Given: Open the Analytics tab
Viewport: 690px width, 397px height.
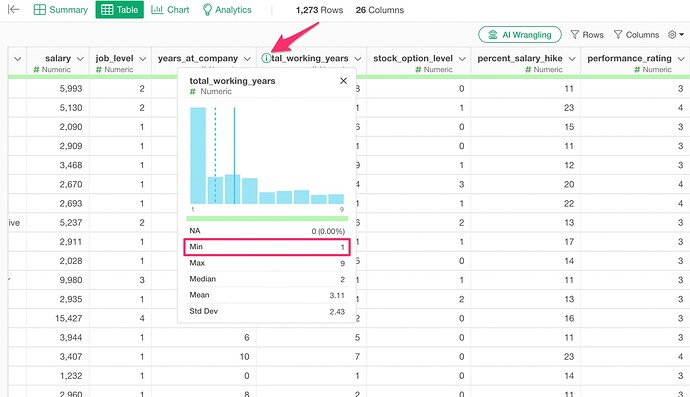Looking at the screenshot, I should coord(227,10).
